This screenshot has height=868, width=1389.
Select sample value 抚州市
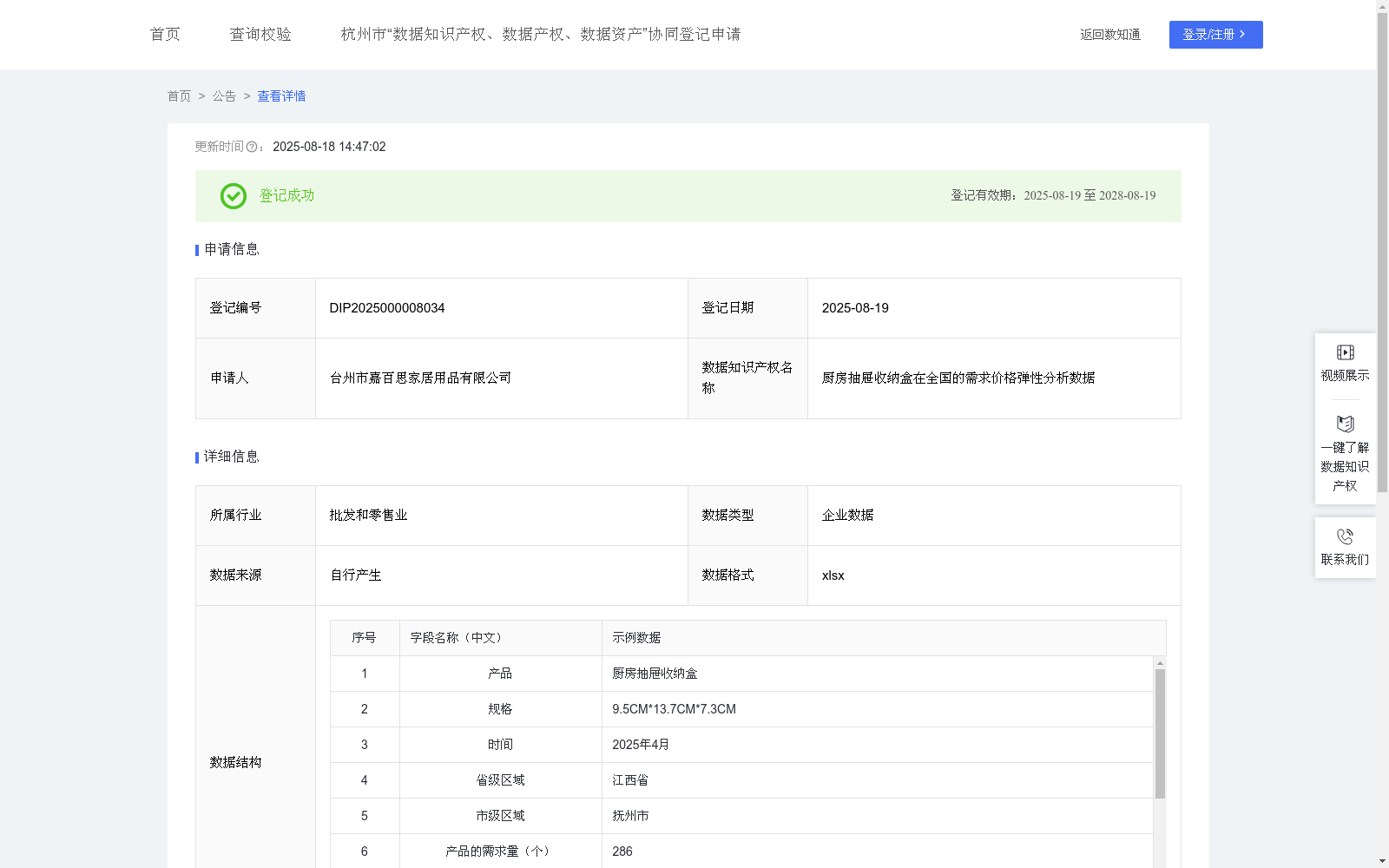(630, 816)
